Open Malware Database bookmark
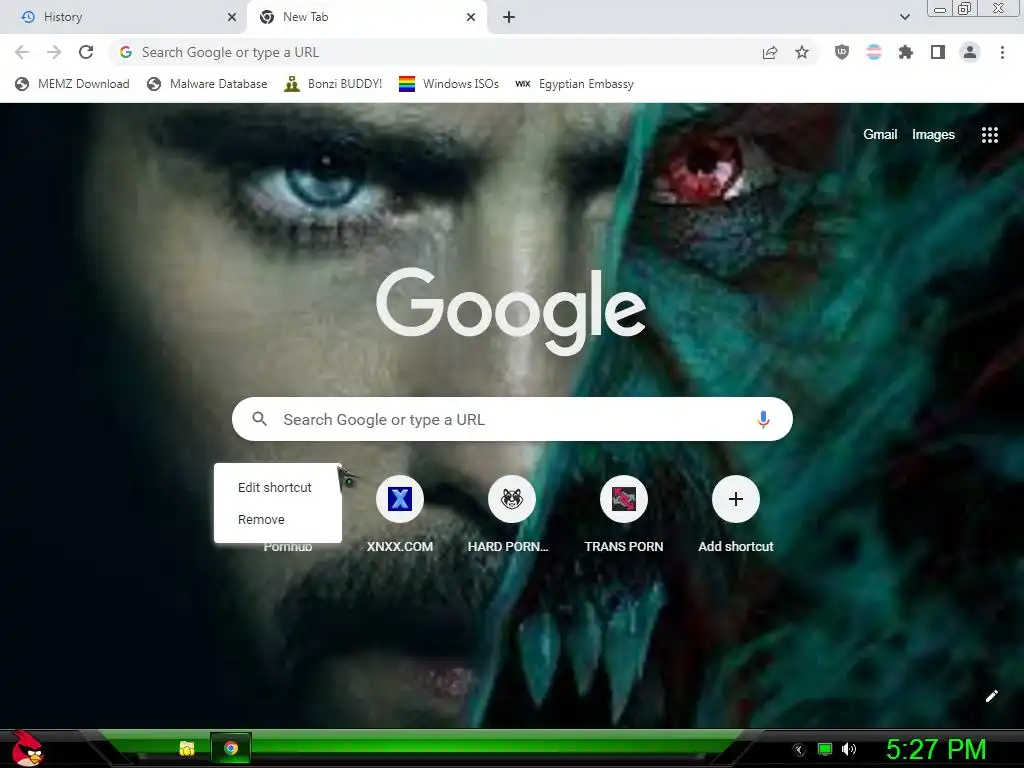 207,84
